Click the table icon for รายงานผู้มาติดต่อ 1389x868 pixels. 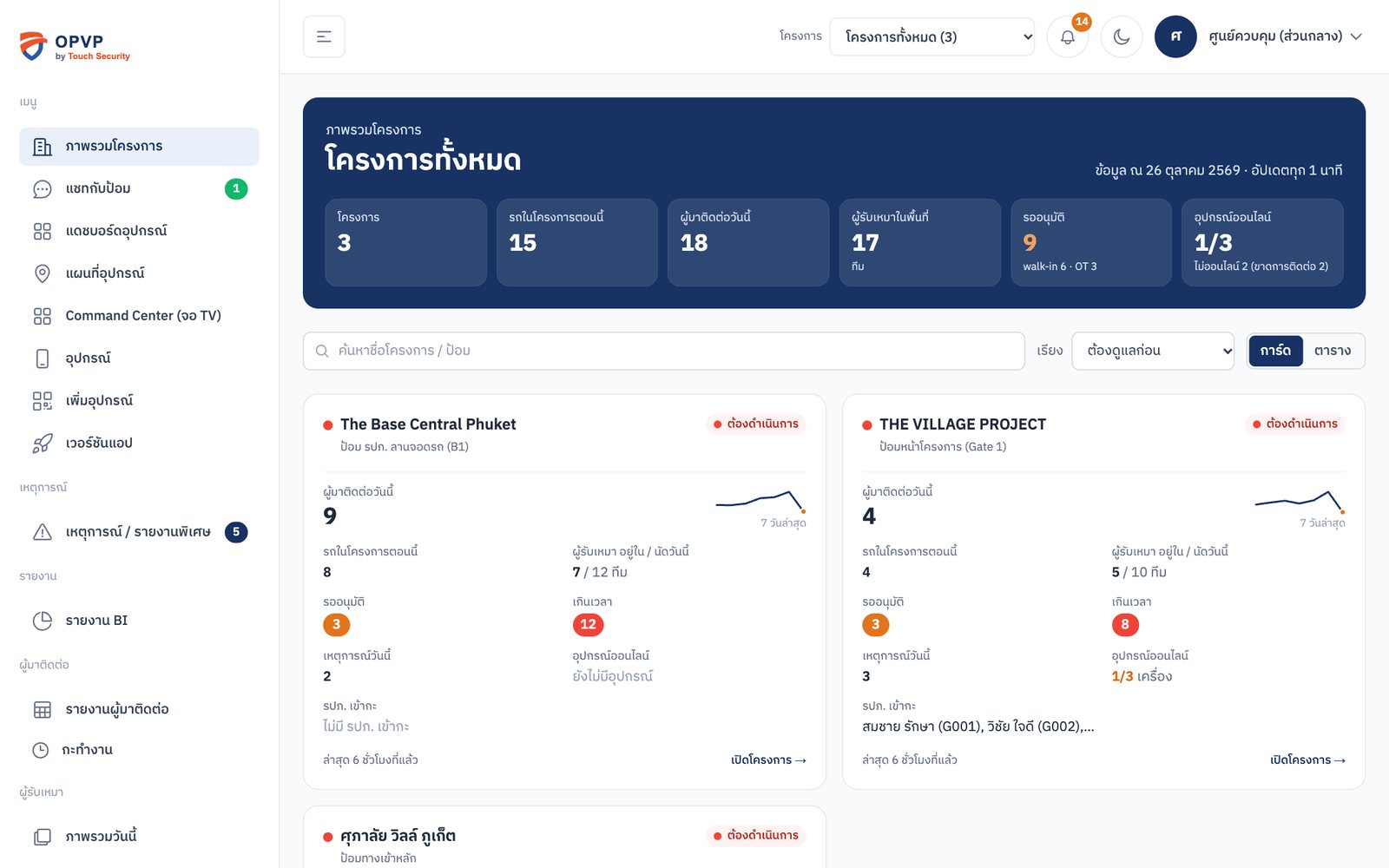click(43, 709)
